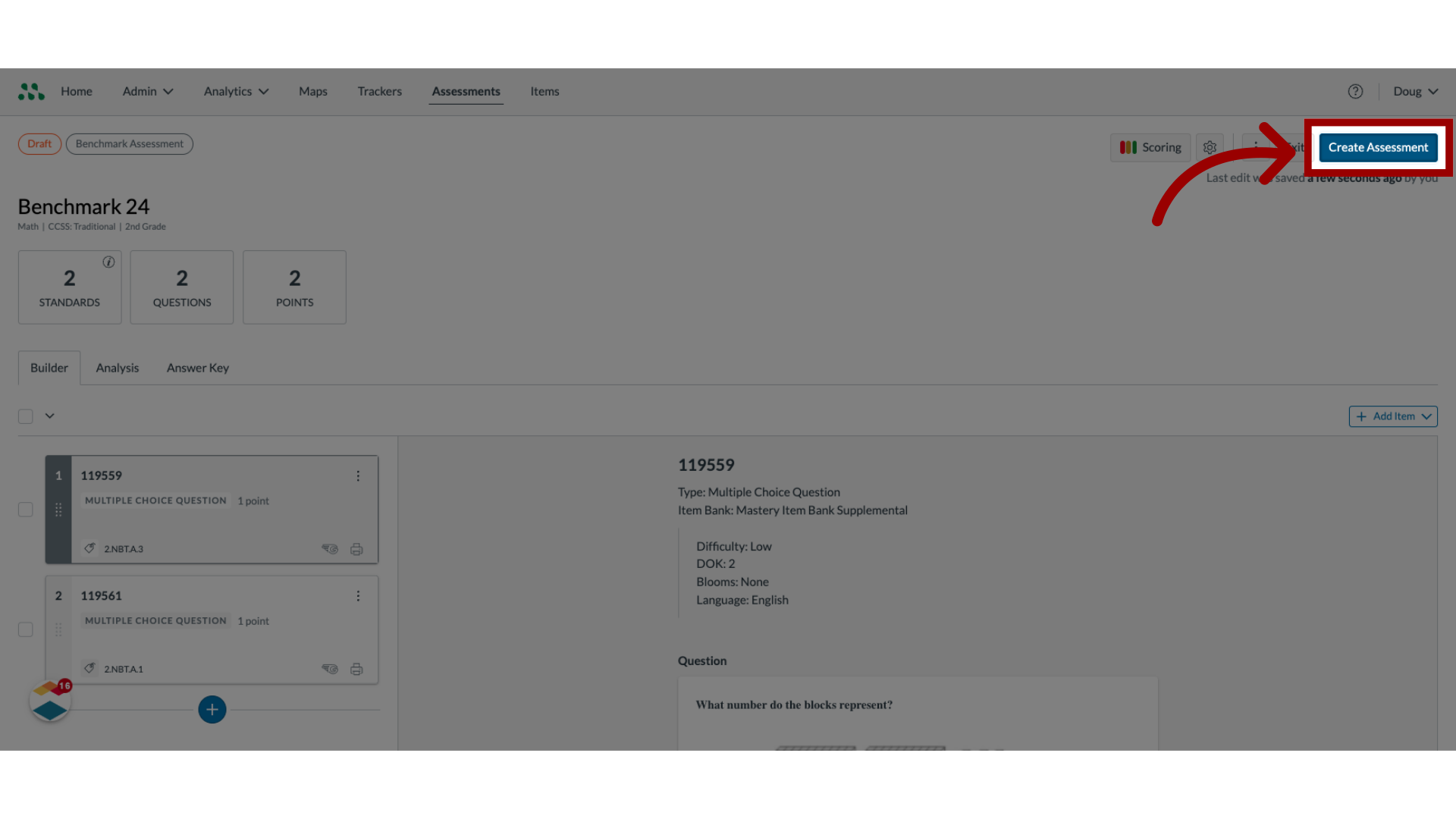Click the blue plus button to add item
Image resolution: width=1456 pixels, height=819 pixels.
(212, 709)
